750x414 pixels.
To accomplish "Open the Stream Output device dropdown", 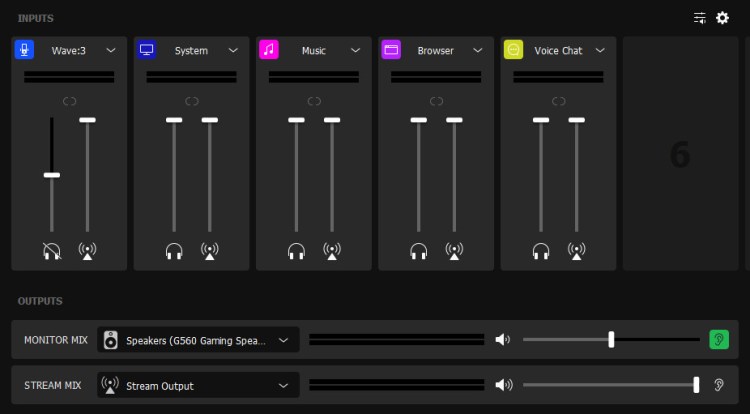I will point(284,385).
